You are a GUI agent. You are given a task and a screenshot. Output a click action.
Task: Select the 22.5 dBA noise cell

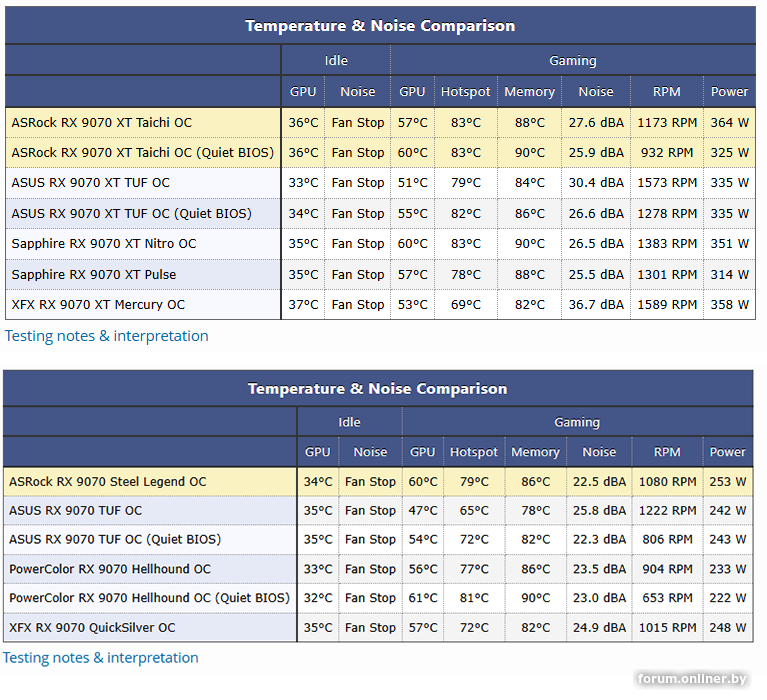click(x=599, y=482)
